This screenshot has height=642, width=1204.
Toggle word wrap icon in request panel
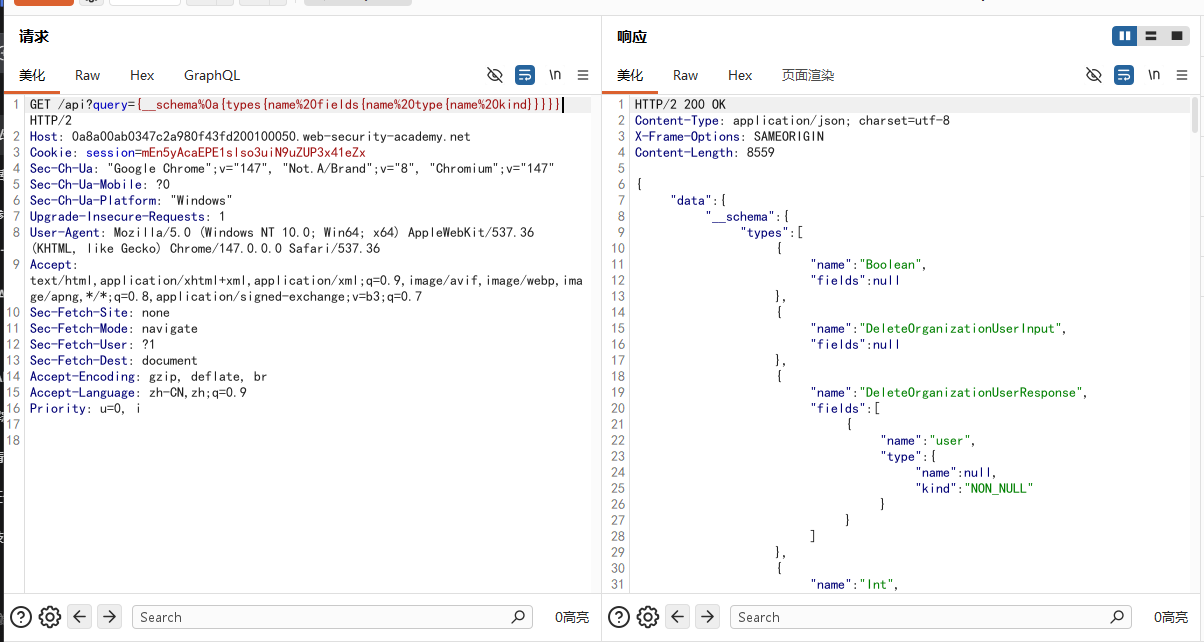[525, 75]
